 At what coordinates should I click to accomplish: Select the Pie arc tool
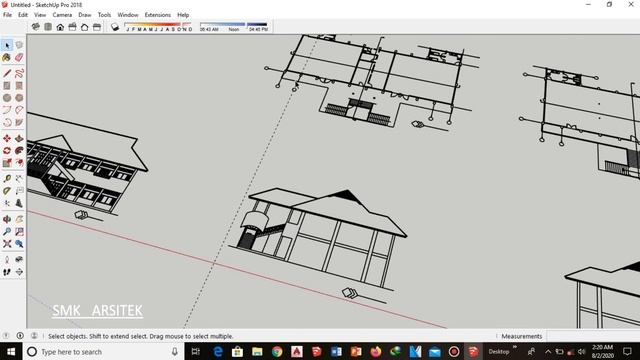(19, 122)
